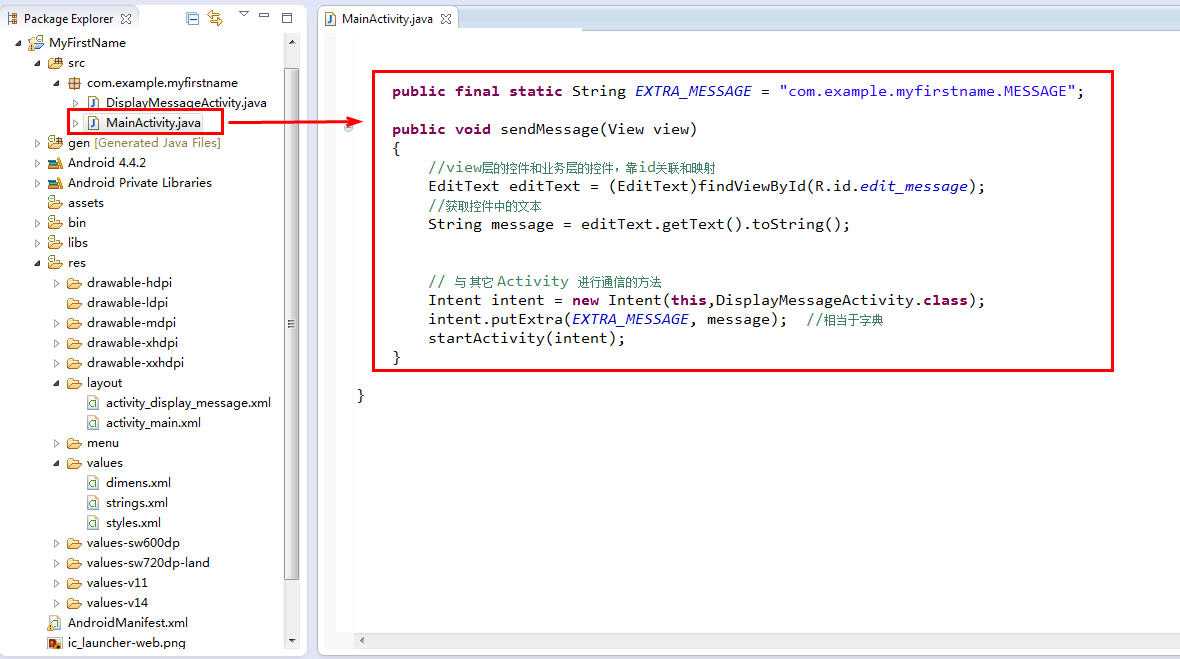Open activity_main.xml file
The image size is (1180, 659).
point(153,423)
